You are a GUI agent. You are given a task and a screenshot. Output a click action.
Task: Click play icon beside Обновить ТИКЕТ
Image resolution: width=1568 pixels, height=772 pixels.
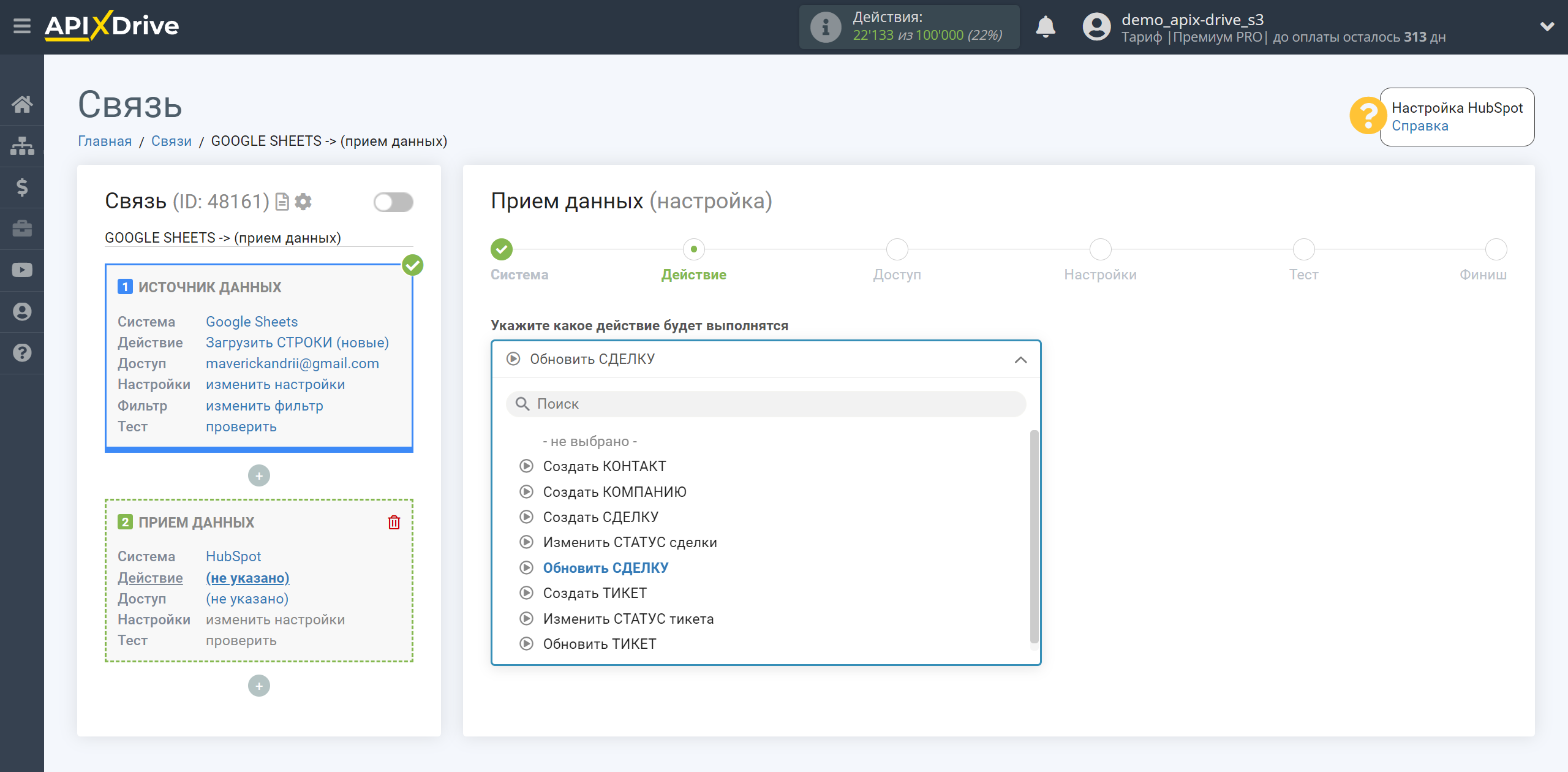click(x=526, y=644)
